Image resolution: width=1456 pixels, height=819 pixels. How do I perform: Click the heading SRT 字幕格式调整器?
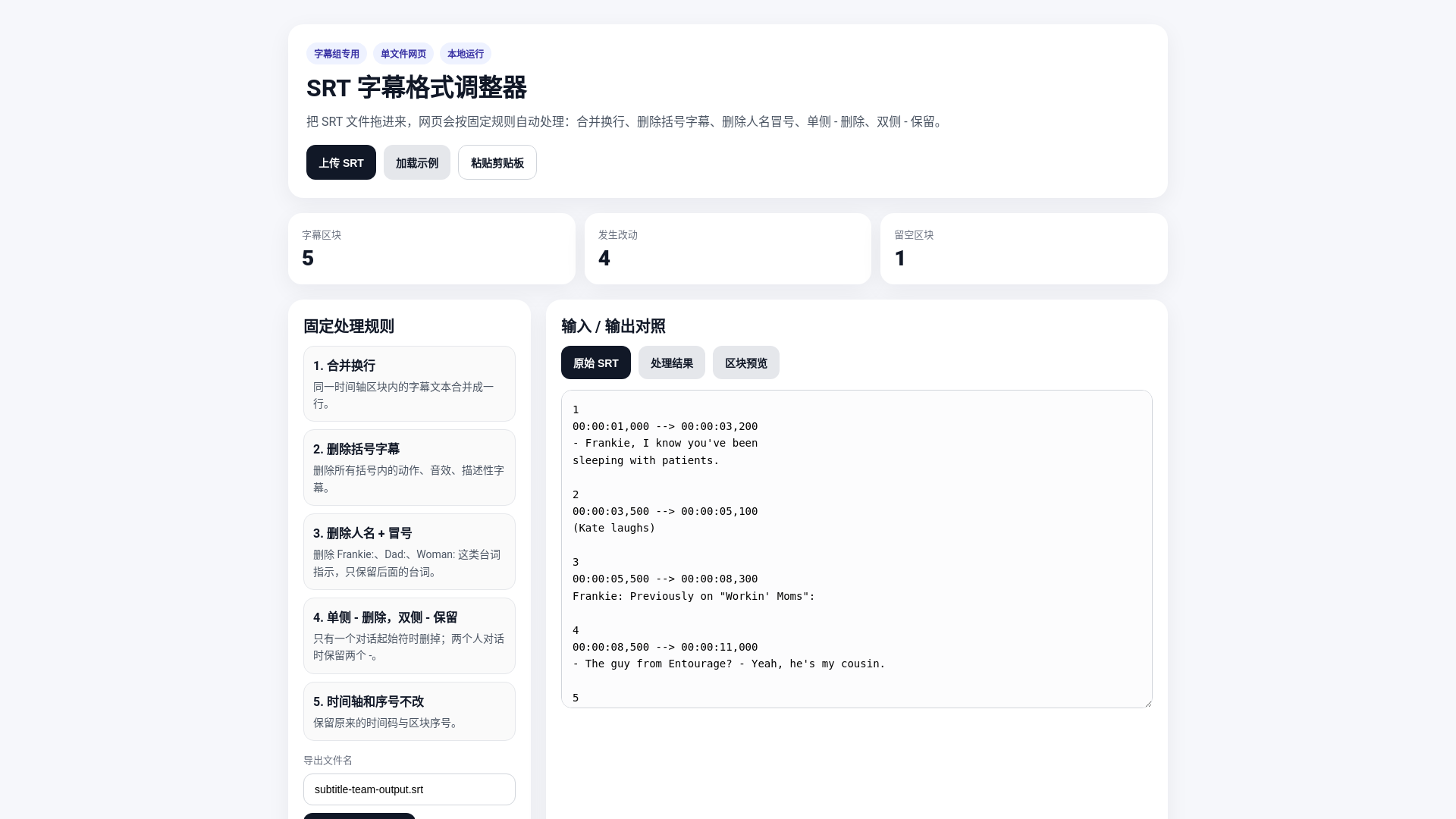click(416, 88)
